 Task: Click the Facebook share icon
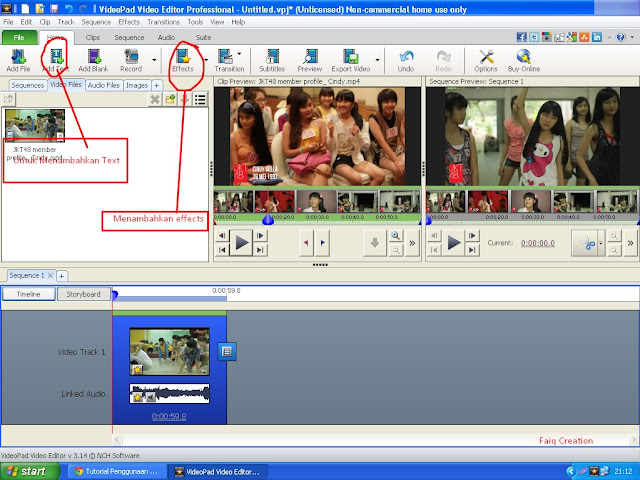click(522, 37)
